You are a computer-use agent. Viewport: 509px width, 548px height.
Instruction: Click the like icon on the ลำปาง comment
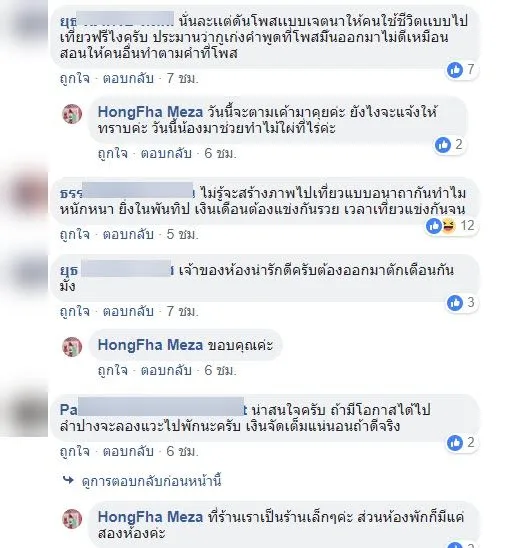coord(455,443)
